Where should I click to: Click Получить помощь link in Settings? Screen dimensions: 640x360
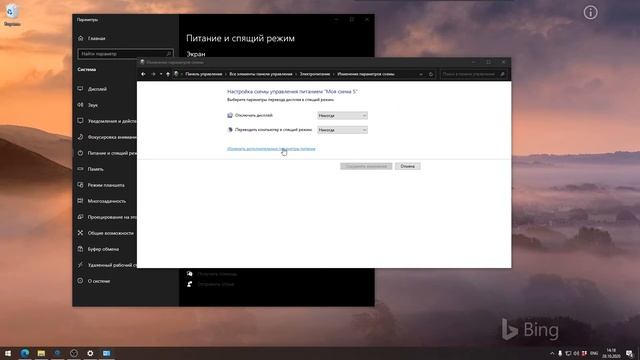(217, 274)
